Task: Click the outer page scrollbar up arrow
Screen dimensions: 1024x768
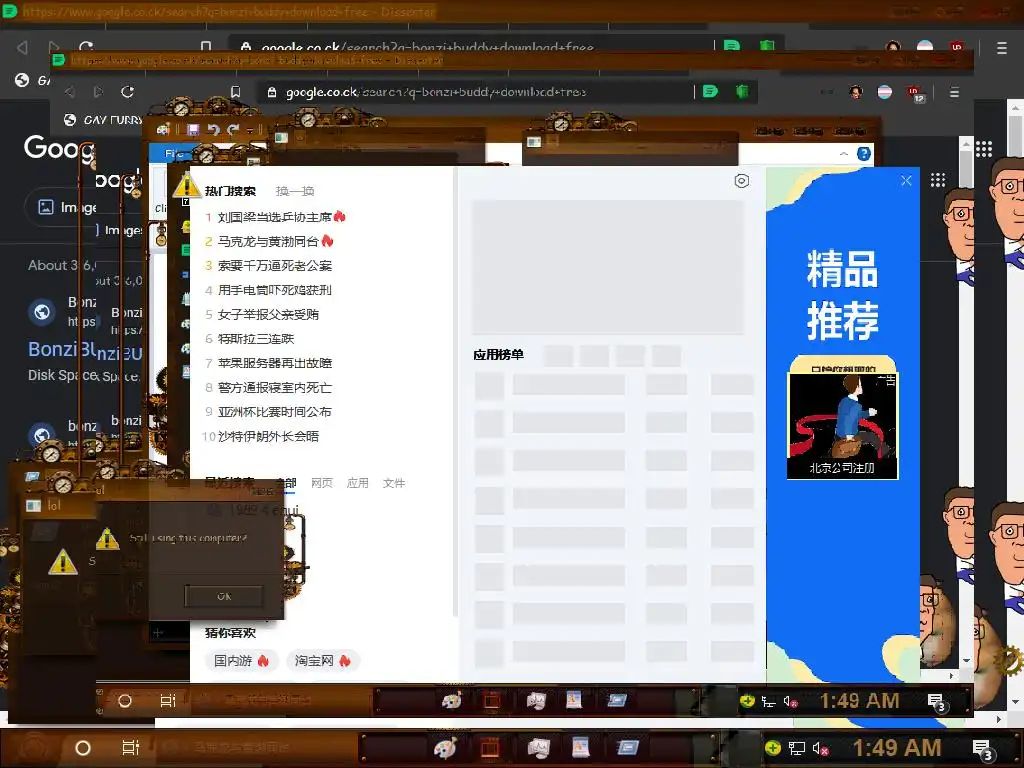Action: (x=1014, y=107)
